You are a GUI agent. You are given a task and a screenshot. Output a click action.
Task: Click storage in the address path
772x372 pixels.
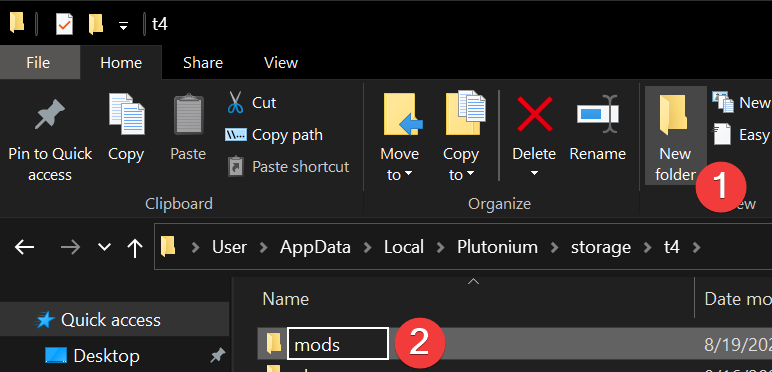click(601, 248)
